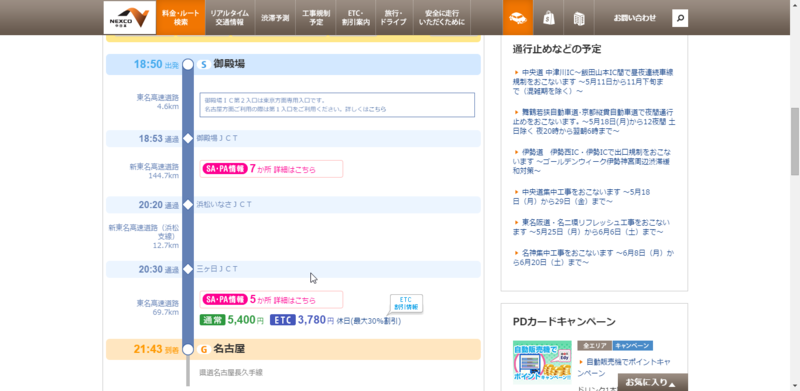Open 舞鶴若狭自動車道 night closure notice
800x391 pixels.
coord(594,121)
